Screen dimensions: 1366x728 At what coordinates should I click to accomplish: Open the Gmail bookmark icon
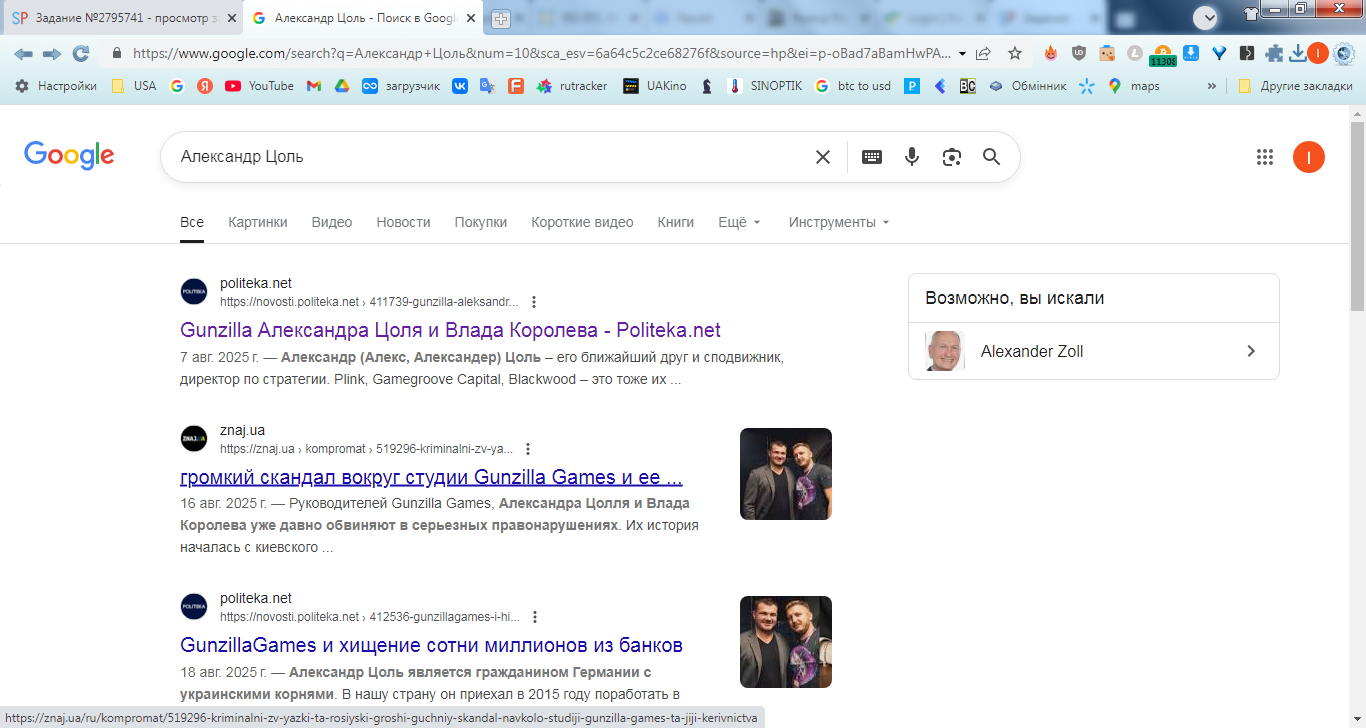[x=314, y=86]
